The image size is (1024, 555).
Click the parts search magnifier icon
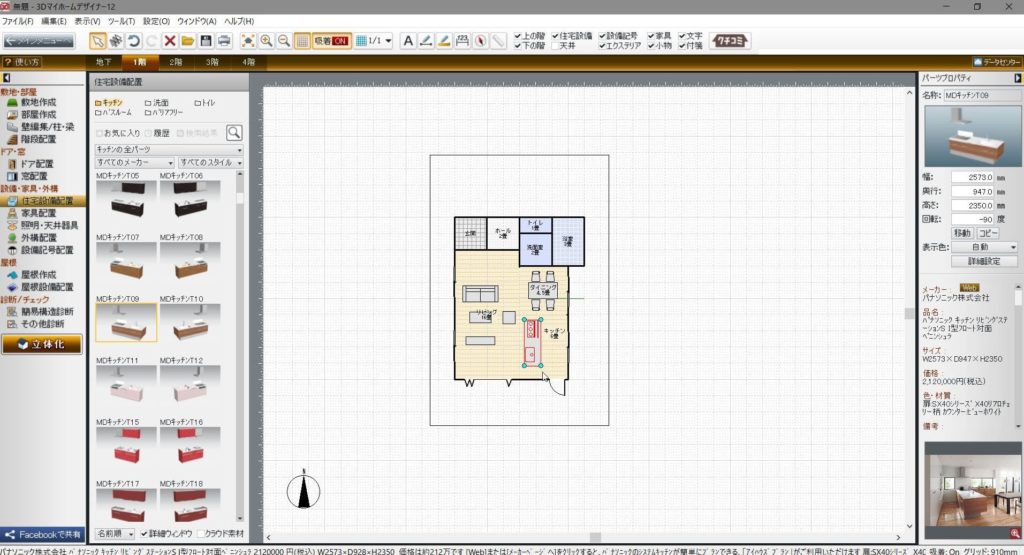tap(234, 132)
